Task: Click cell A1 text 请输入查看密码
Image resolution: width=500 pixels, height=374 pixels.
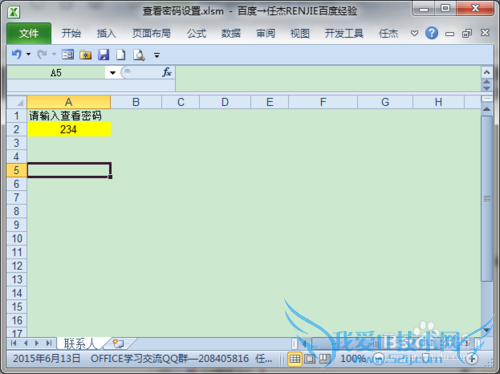Action: (x=65, y=116)
